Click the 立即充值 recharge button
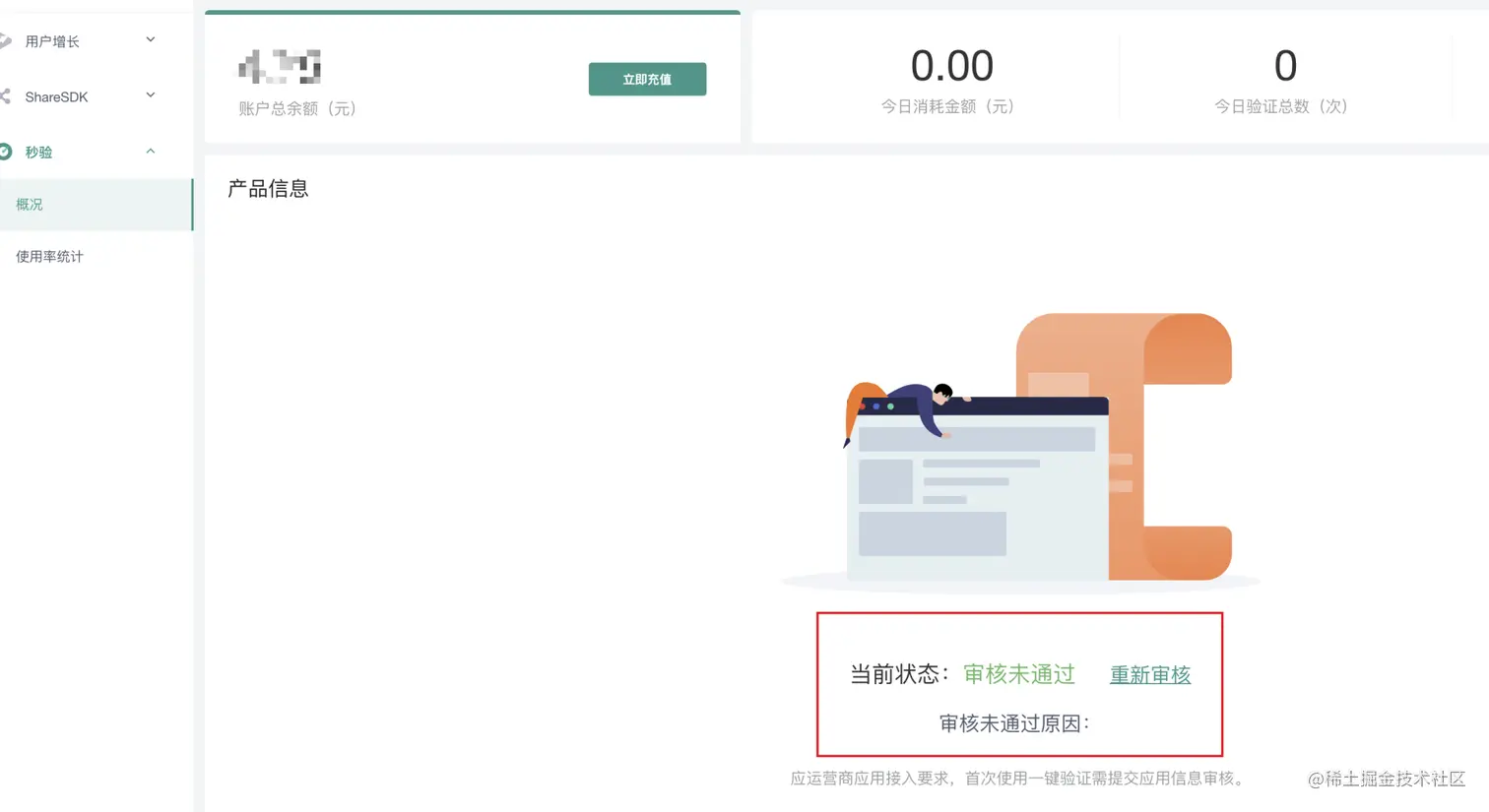1489x812 pixels. (x=647, y=79)
